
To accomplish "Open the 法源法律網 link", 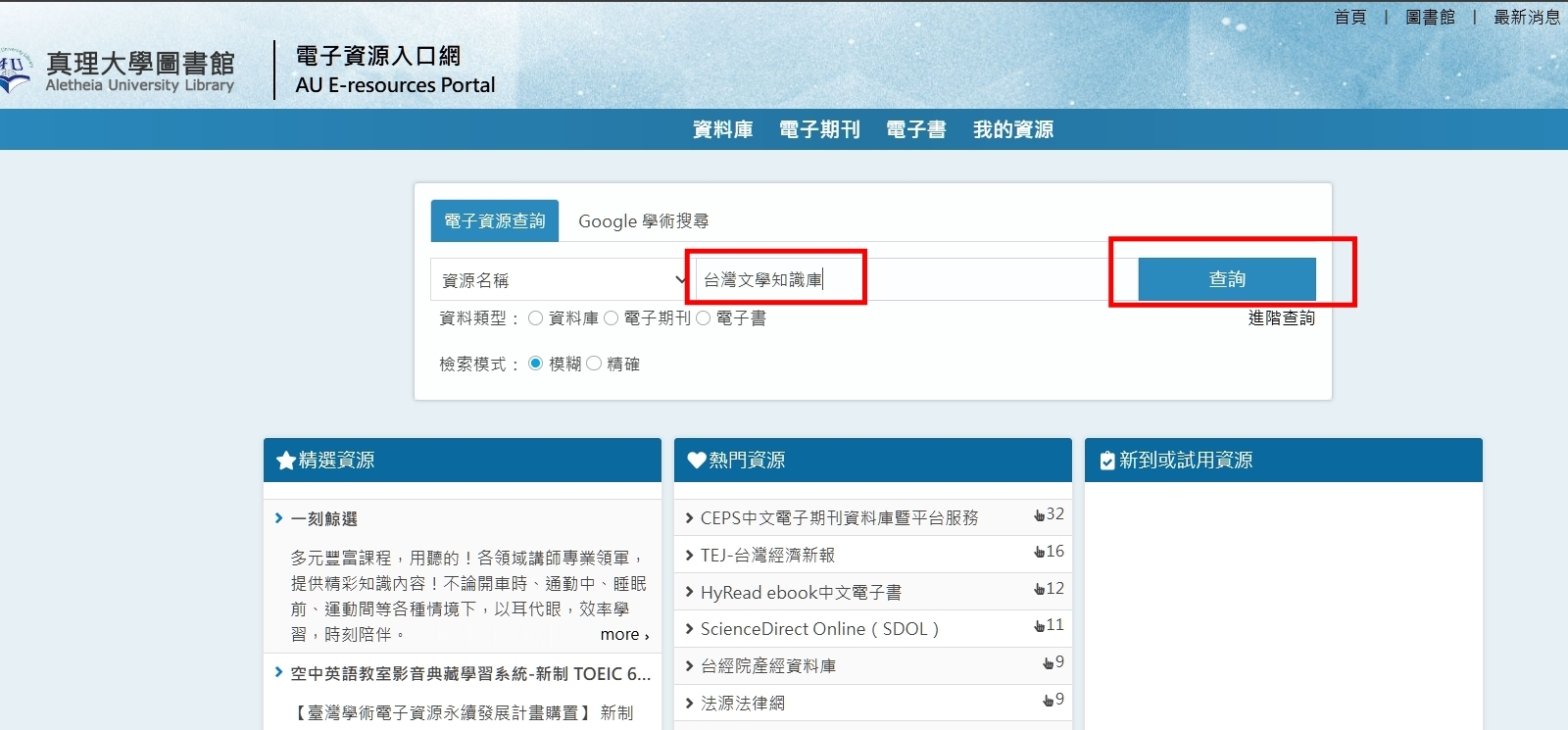I will [743, 704].
